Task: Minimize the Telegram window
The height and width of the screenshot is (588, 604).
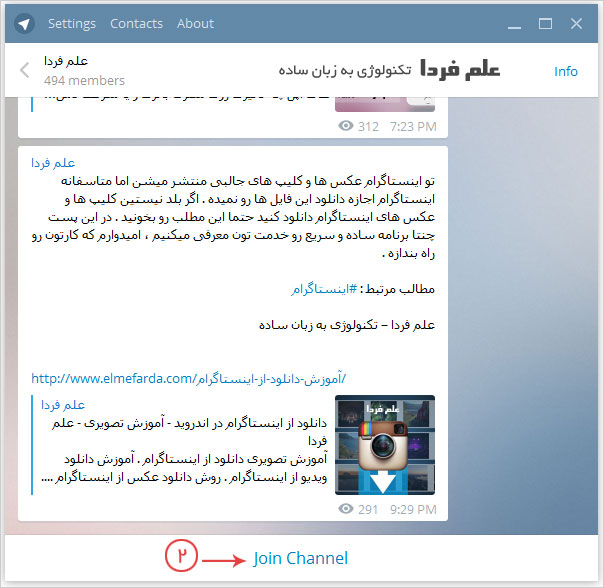Action: [511, 23]
